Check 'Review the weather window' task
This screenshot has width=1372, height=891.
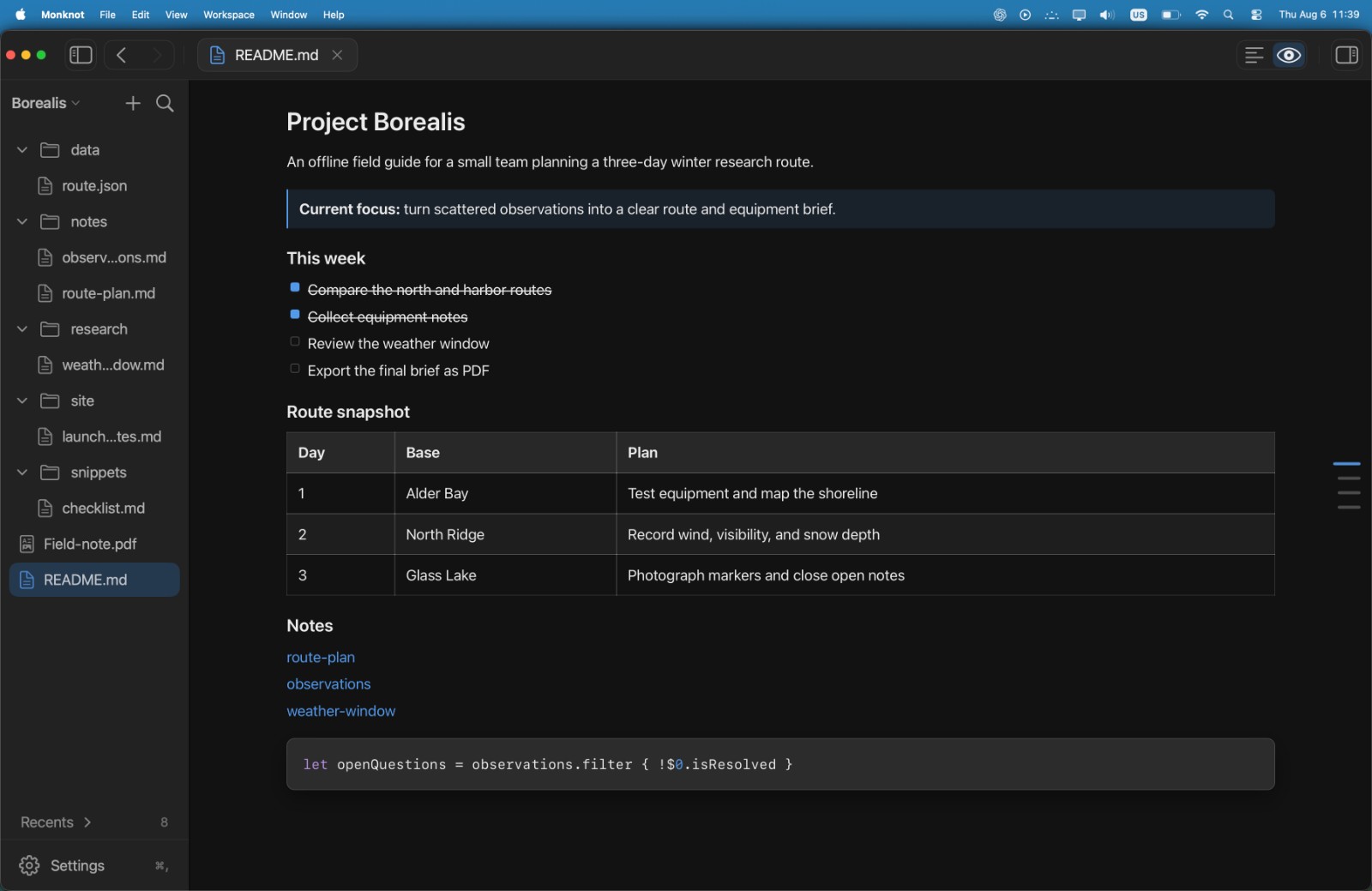pyautogui.click(x=295, y=341)
